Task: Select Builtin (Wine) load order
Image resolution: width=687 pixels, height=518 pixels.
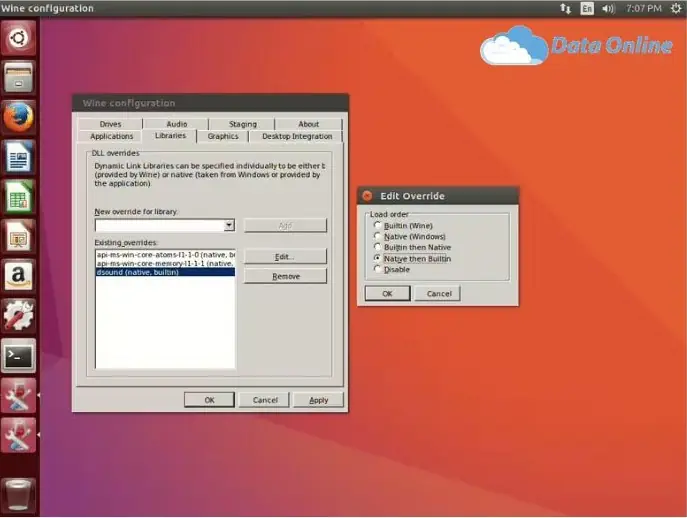Action: [x=404, y=225]
